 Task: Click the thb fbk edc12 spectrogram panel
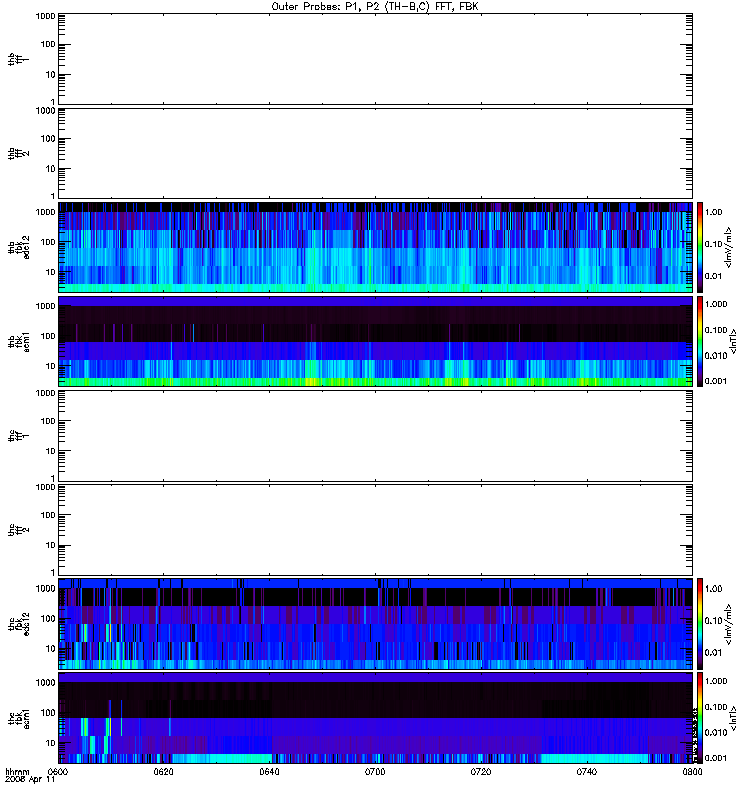(375, 247)
